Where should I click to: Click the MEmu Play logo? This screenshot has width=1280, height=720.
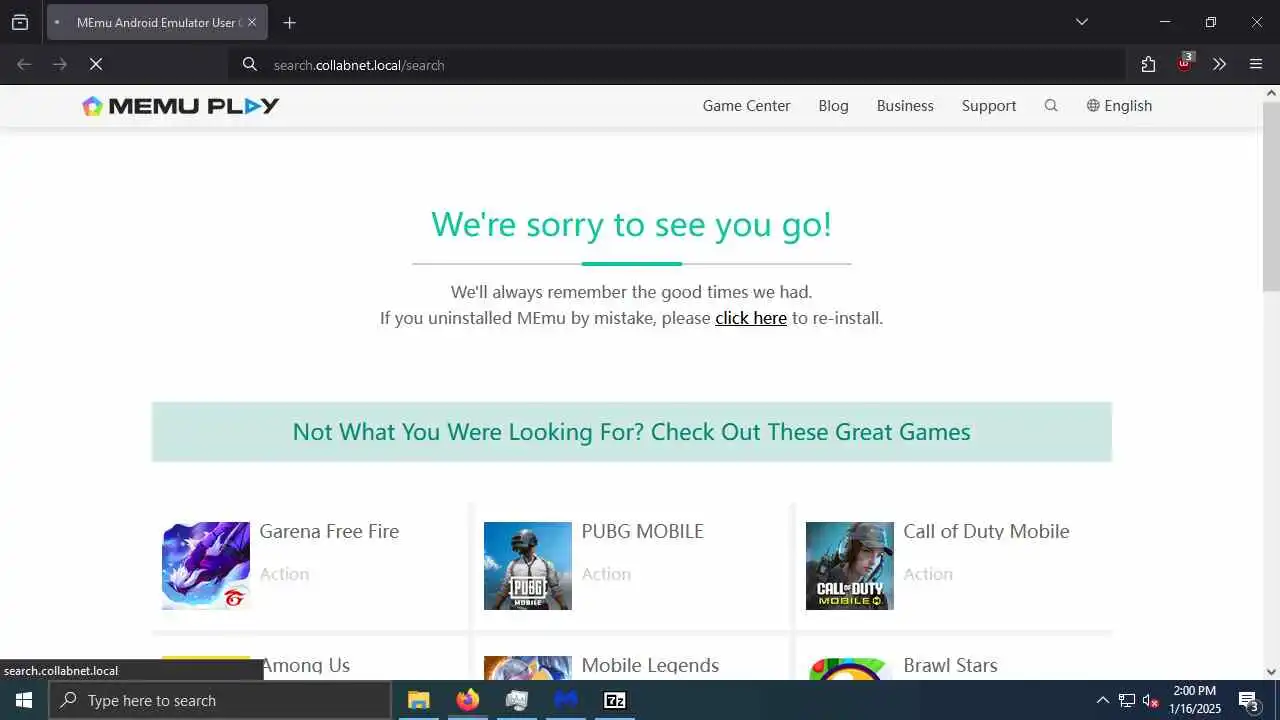[x=181, y=106]
